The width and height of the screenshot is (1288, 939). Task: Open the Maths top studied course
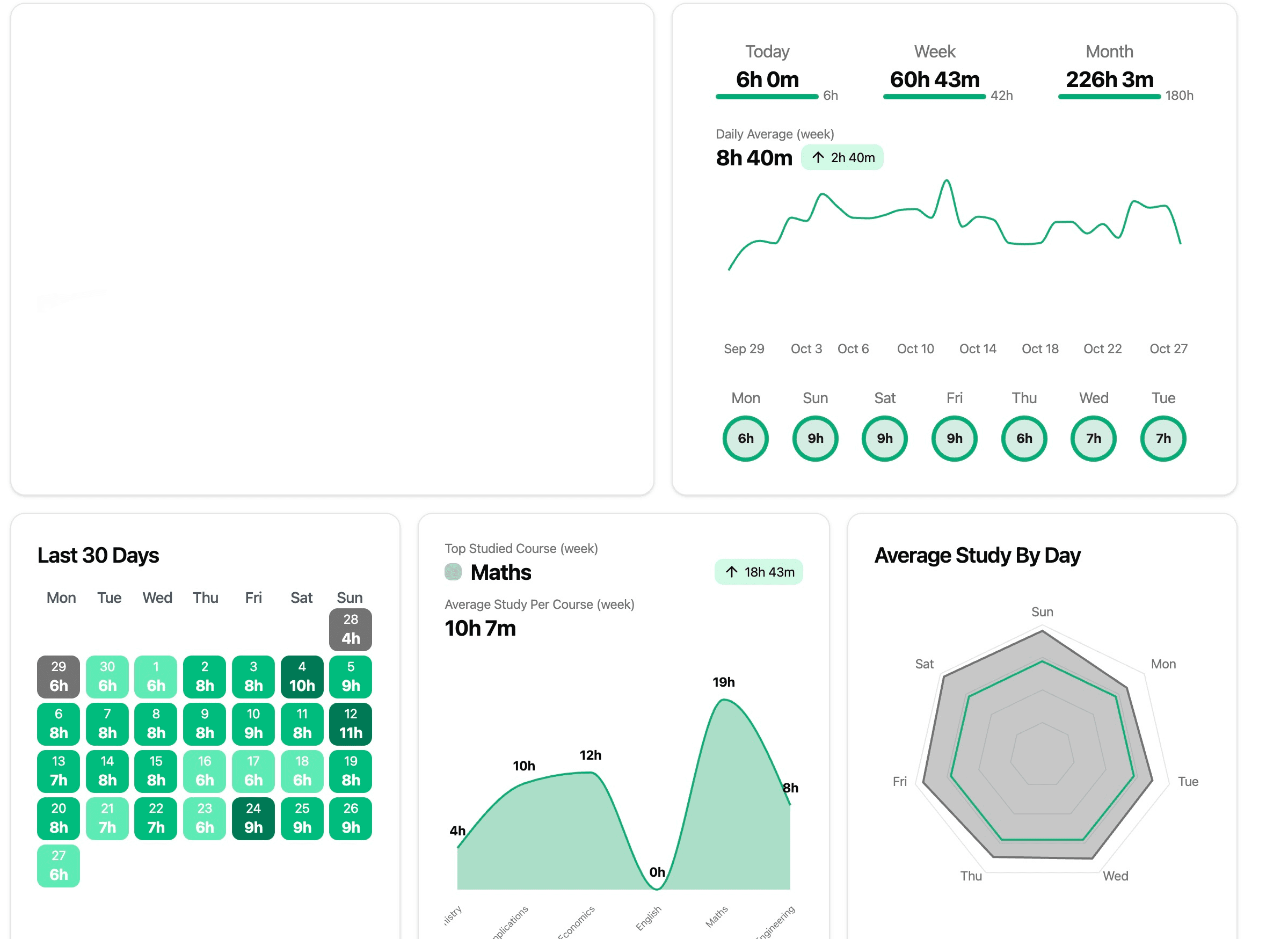coord(501,572)
